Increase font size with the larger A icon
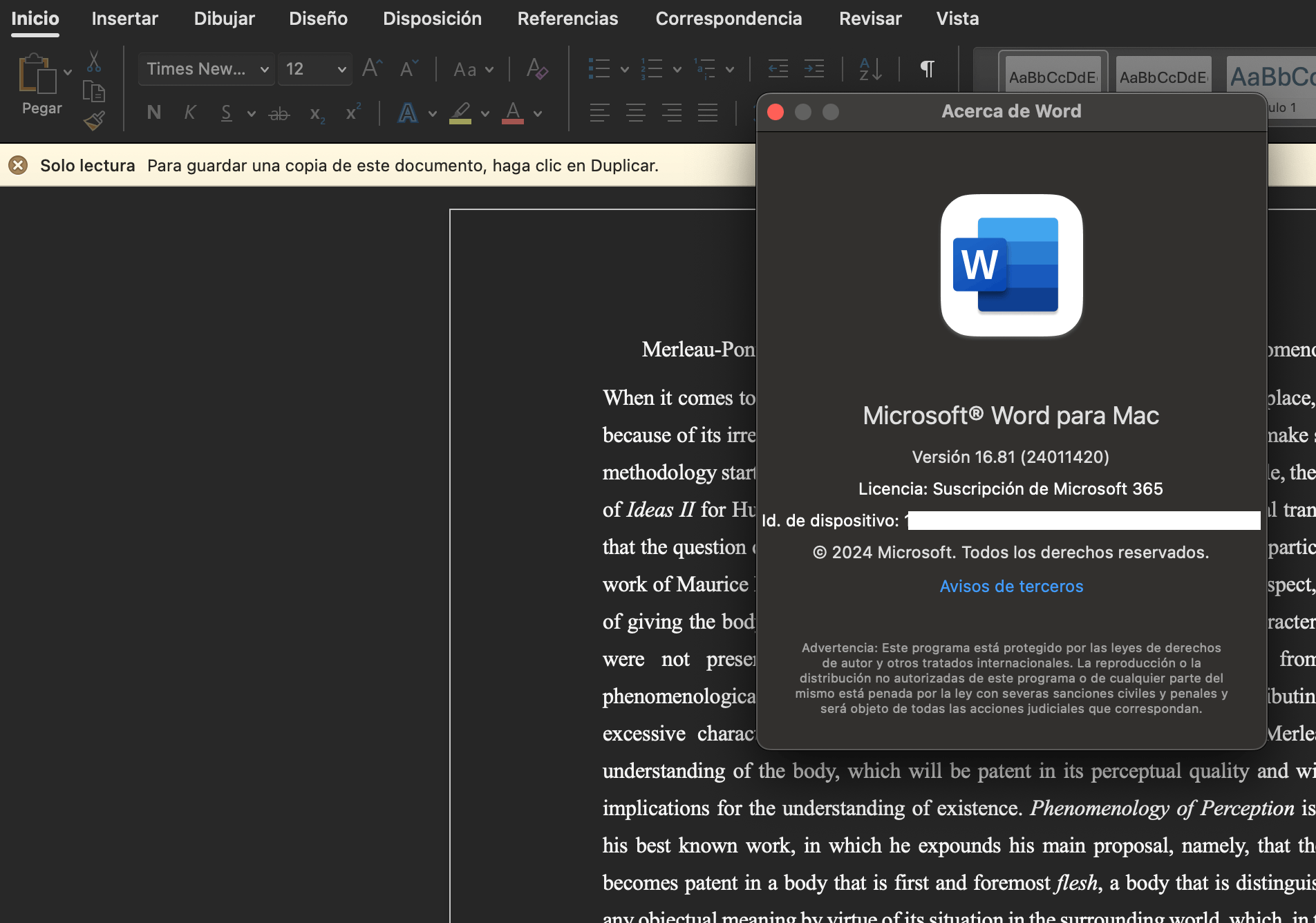Image resolution: width=1316 pixels, height=923 pixels. coord(372,68)
